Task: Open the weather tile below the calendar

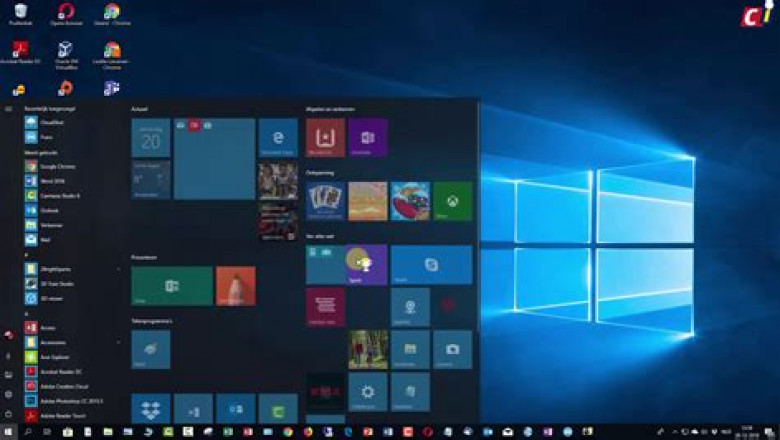Action: click(151, 180)
